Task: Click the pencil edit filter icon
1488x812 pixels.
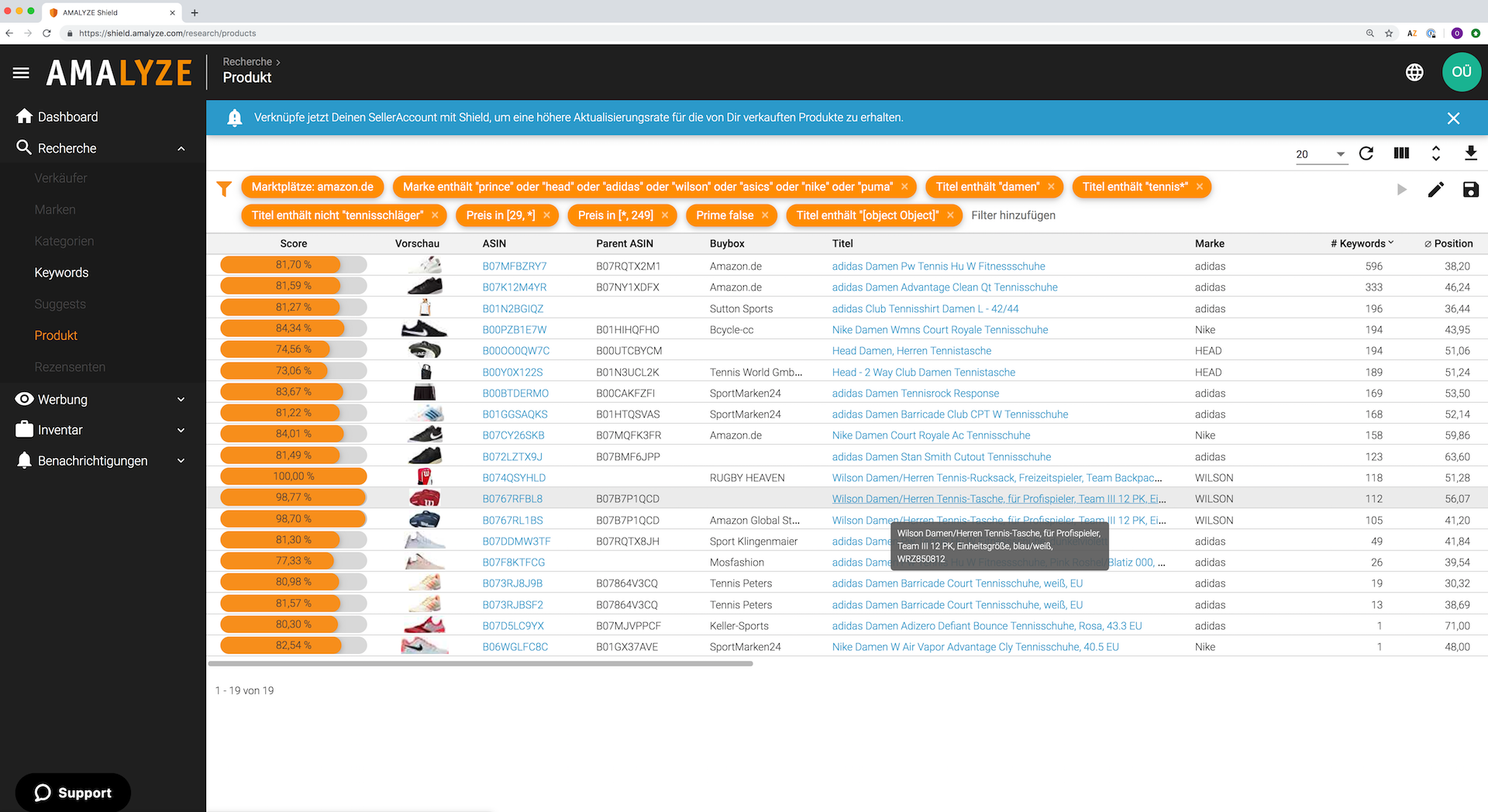Action: point(1436,189)
